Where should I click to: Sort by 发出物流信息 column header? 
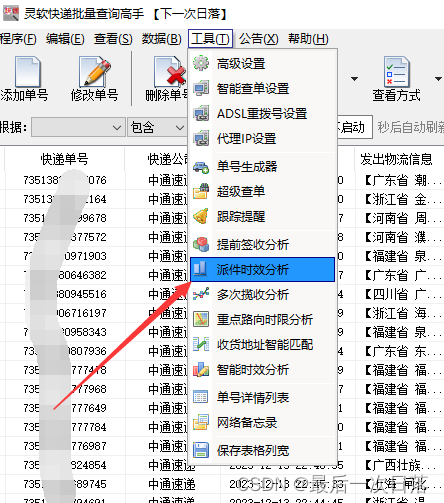399,159
